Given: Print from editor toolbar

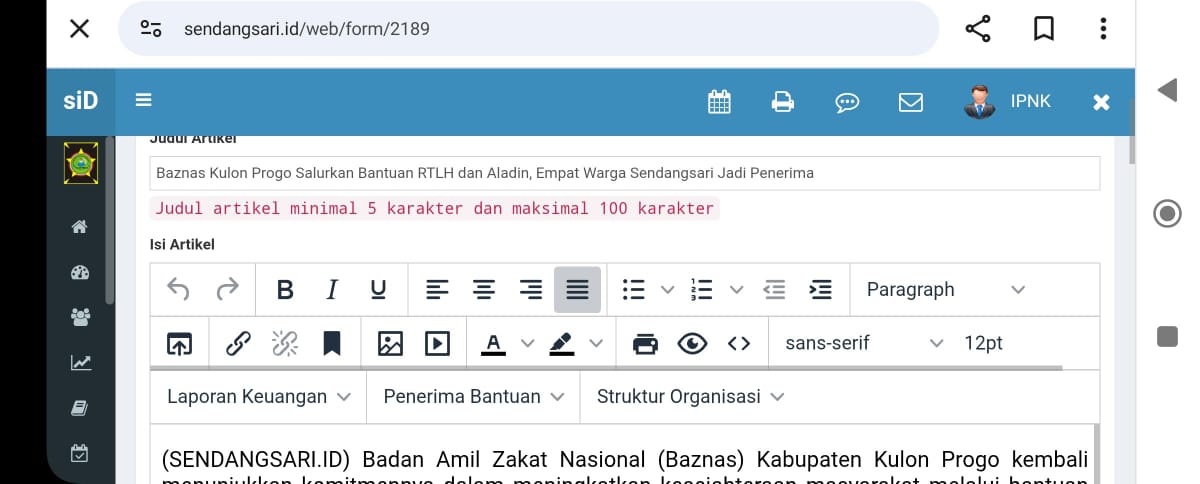Looking at the screenshot, I should 646,344.
